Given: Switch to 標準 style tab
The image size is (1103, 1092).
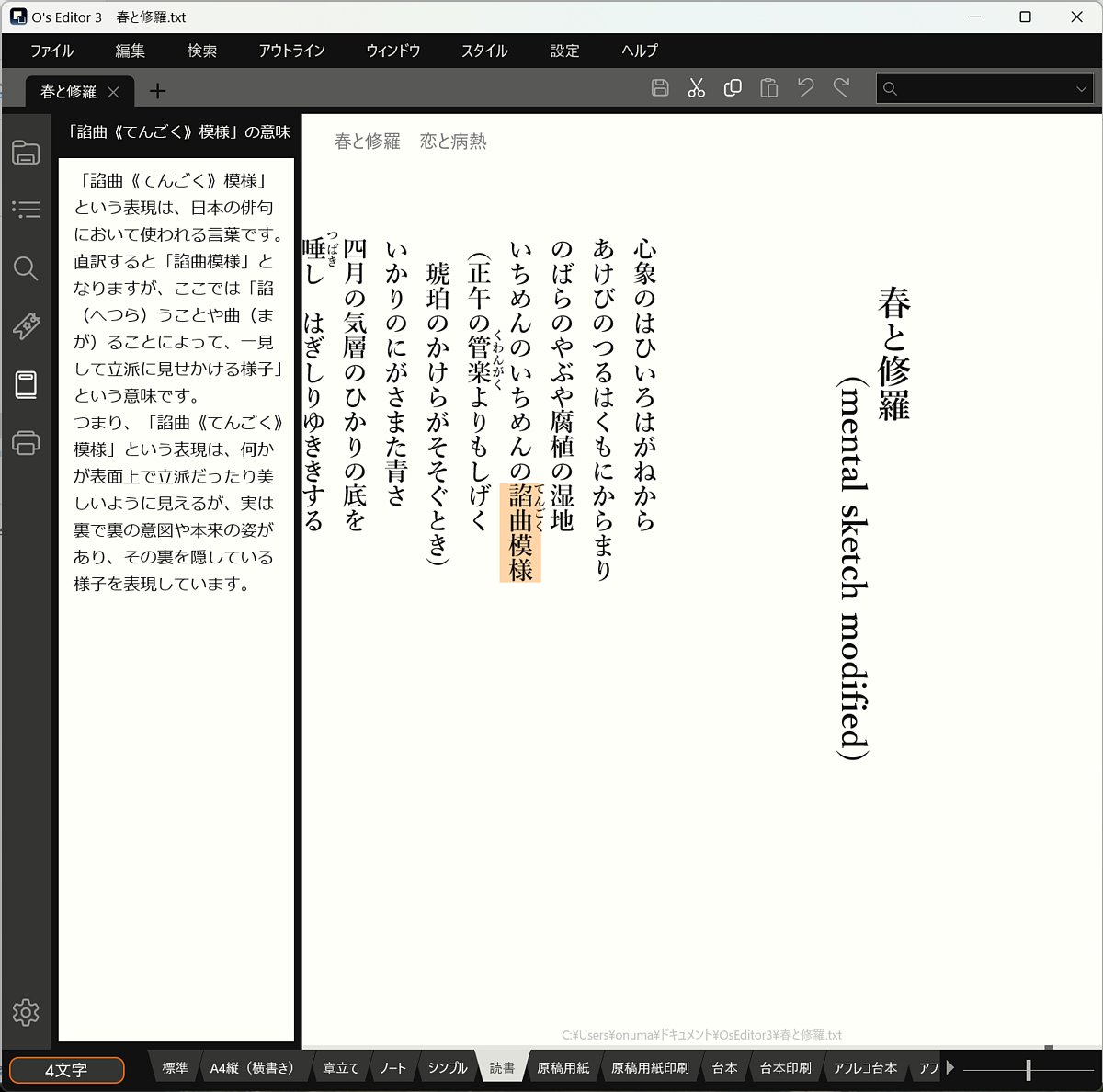Looking at the screenshot, I should click(175, 1067).
